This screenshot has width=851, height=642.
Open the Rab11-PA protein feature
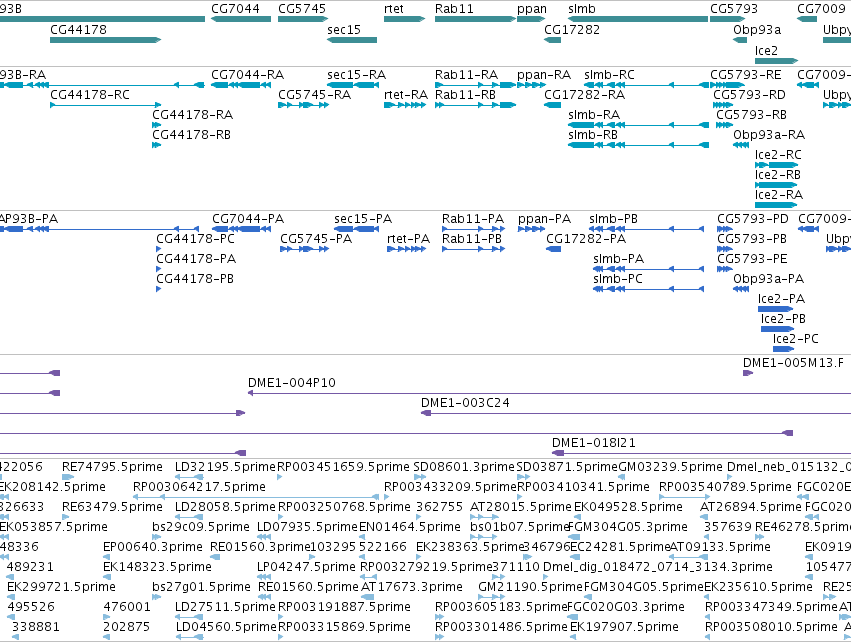click(x=474, y=228)
